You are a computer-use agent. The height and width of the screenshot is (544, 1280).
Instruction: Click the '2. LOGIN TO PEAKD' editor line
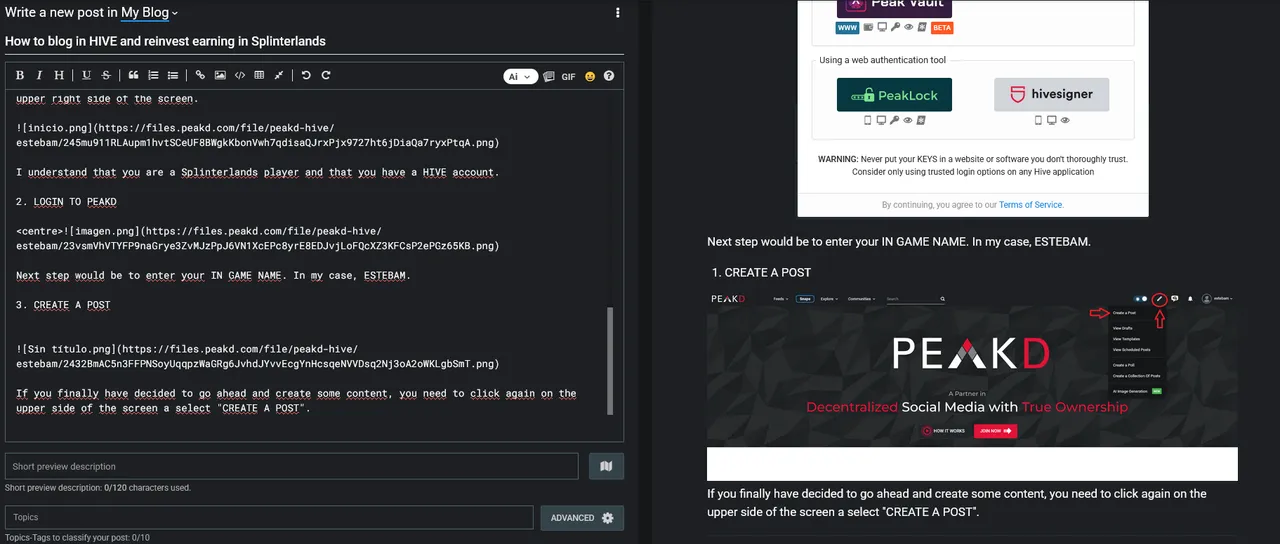pos(66,202)
